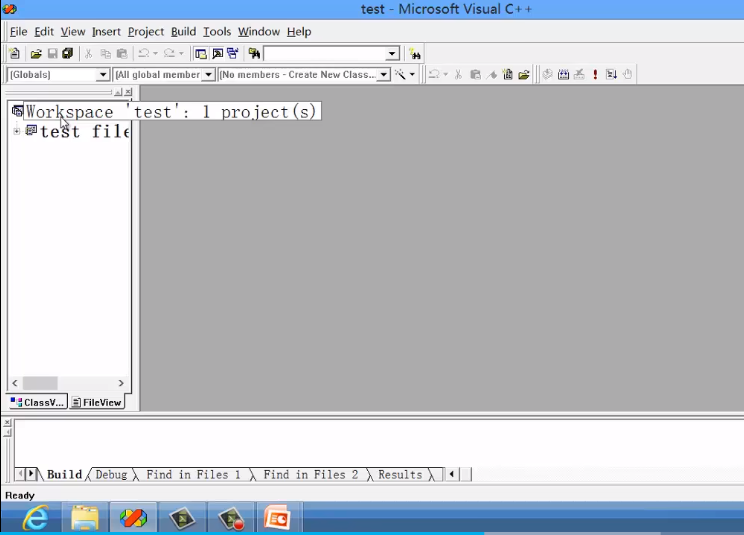Click the scissors icon on second-row toolbar
744x535 pixels.
click(x=458, y=74)
